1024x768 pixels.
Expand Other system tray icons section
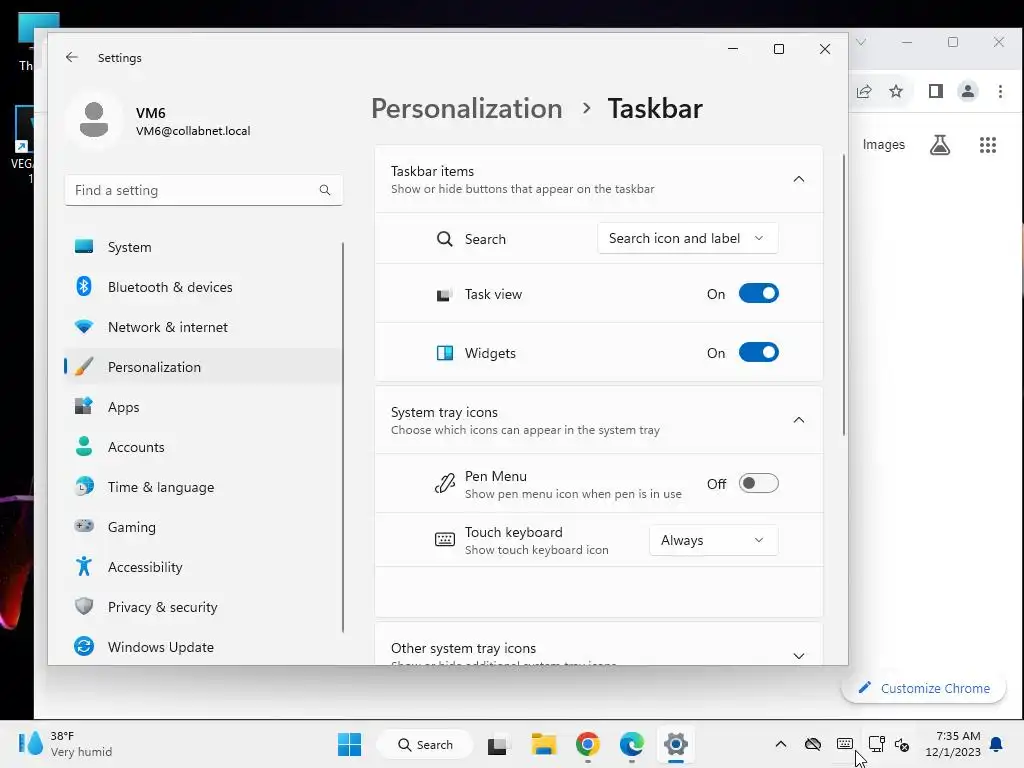coord(799,656)
